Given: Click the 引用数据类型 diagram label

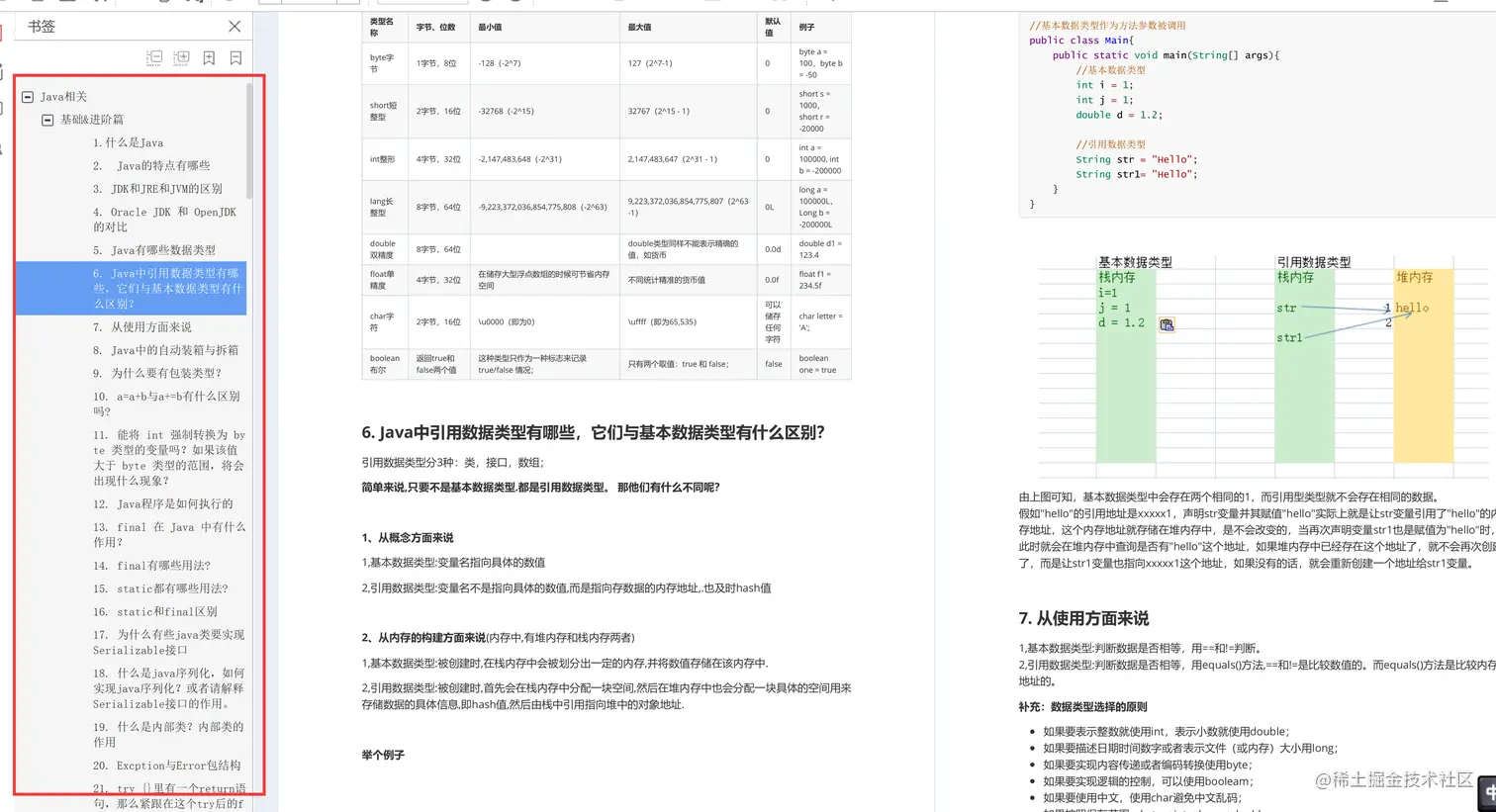Looking at the screenshot, I should click(1313, 262).
